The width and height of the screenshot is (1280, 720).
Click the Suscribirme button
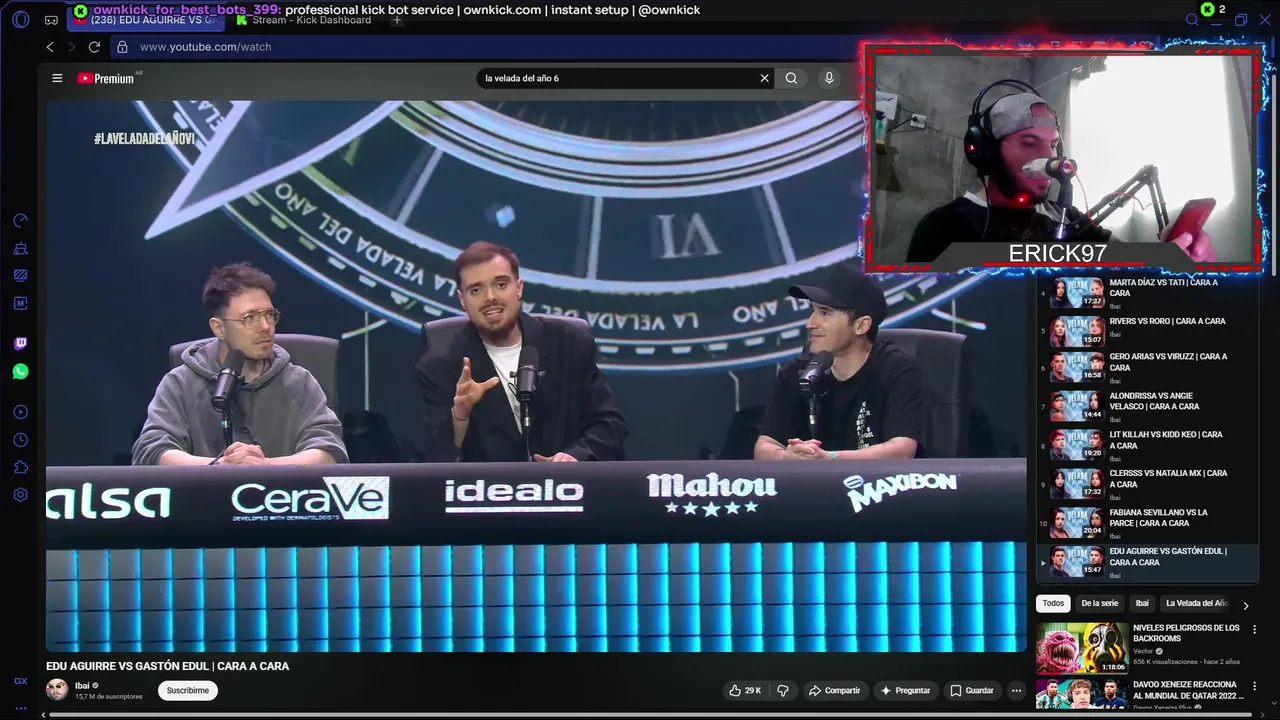pyautogui.click(x=188, y=690)
